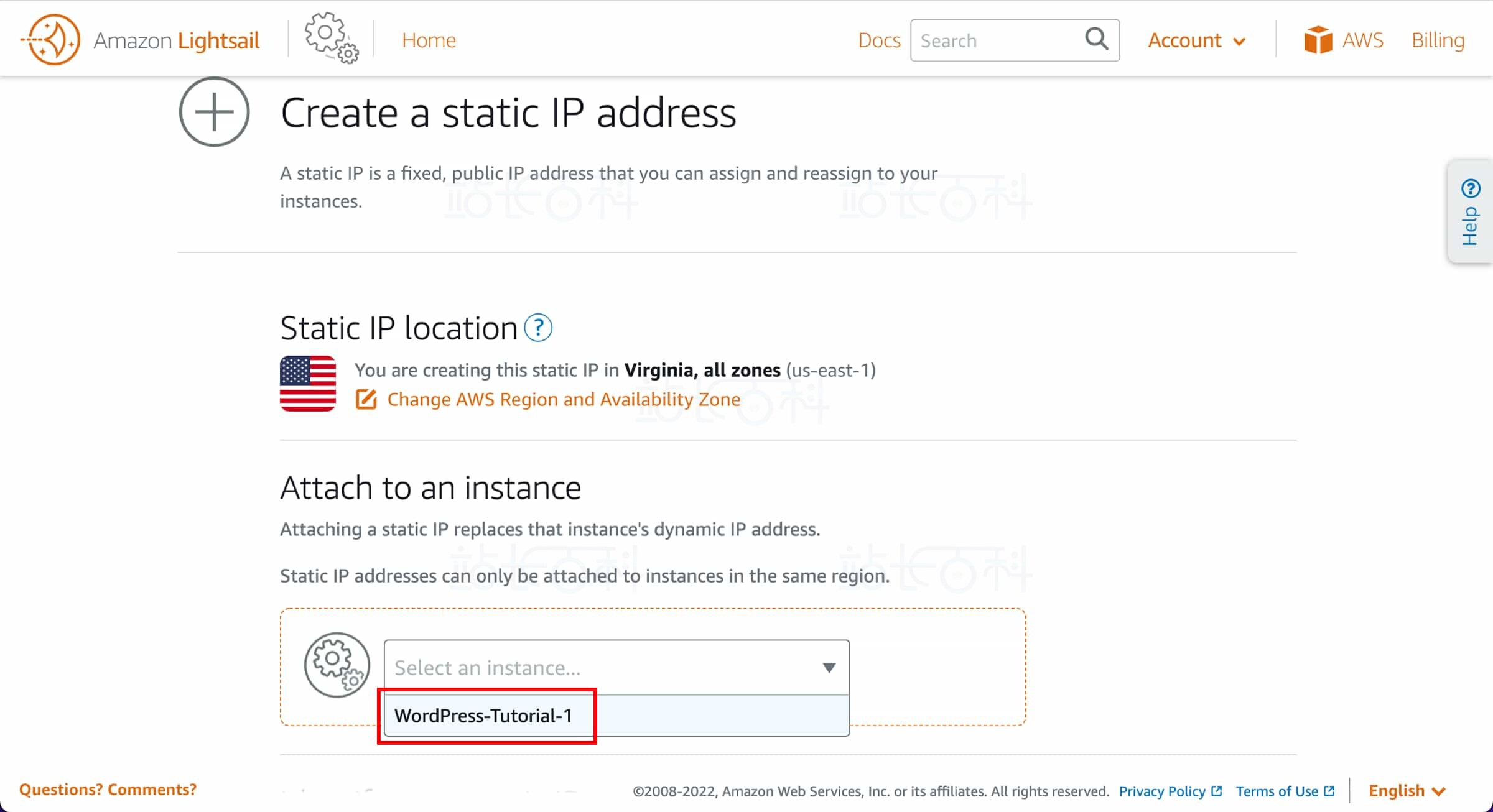Open the Billing page link

[1438, 40]
